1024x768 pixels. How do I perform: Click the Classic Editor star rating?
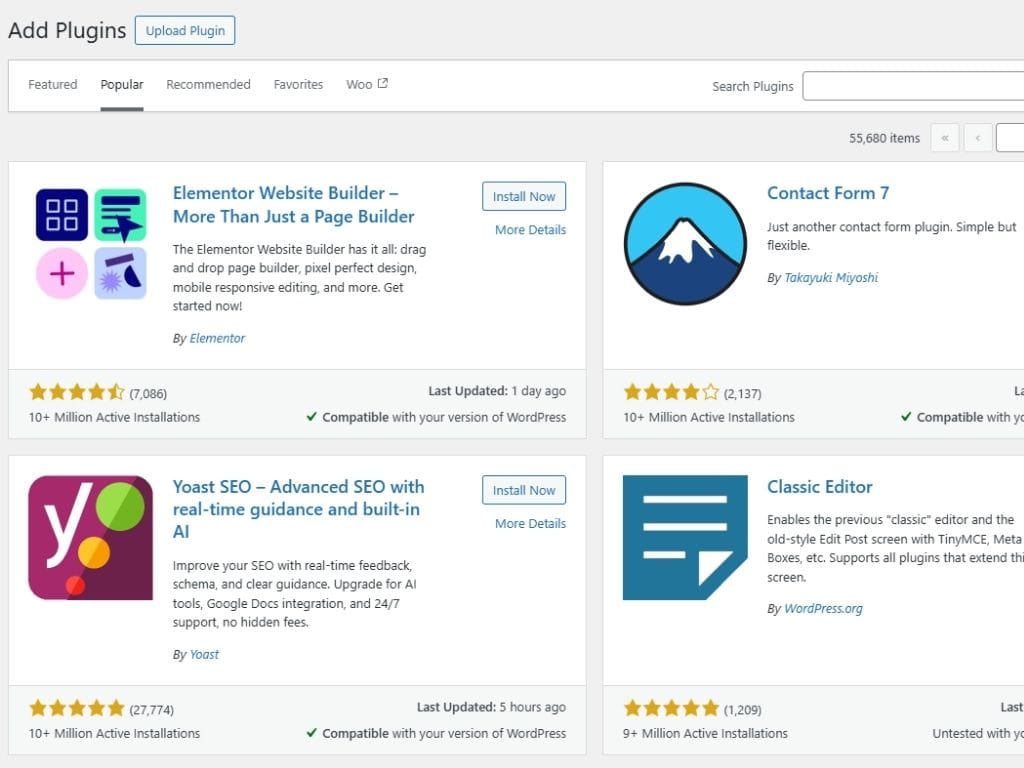[671, 708]
